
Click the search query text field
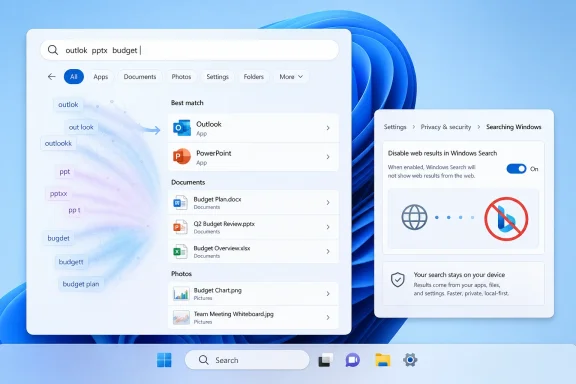click(x=190, y=50)
